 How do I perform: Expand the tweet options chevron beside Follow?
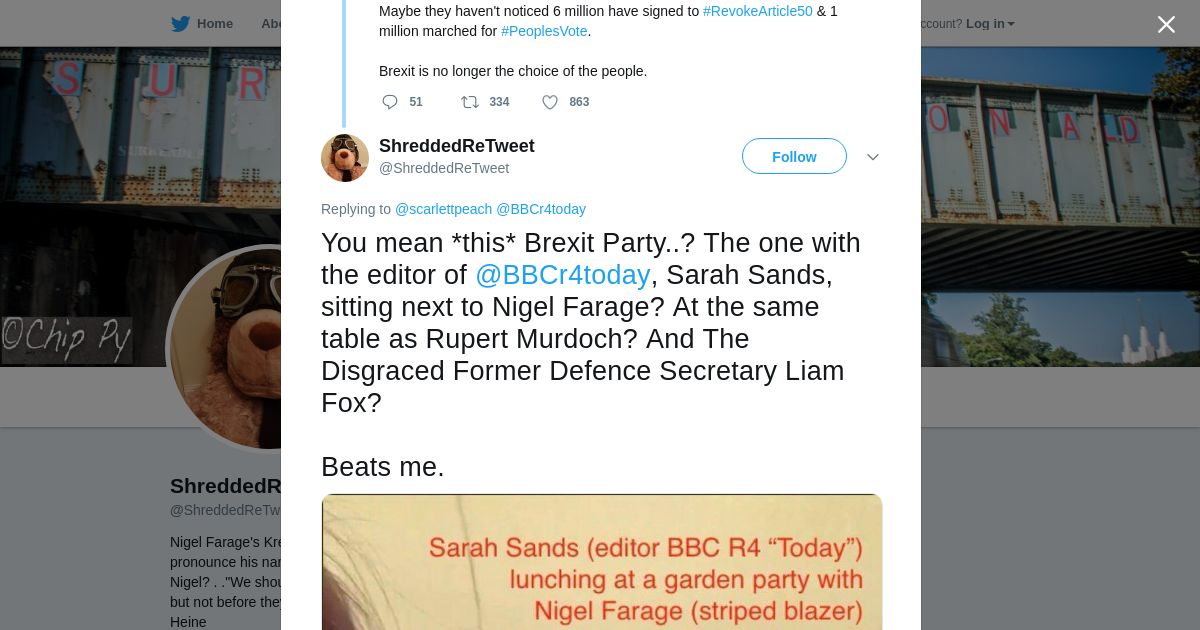coord(872,157)
